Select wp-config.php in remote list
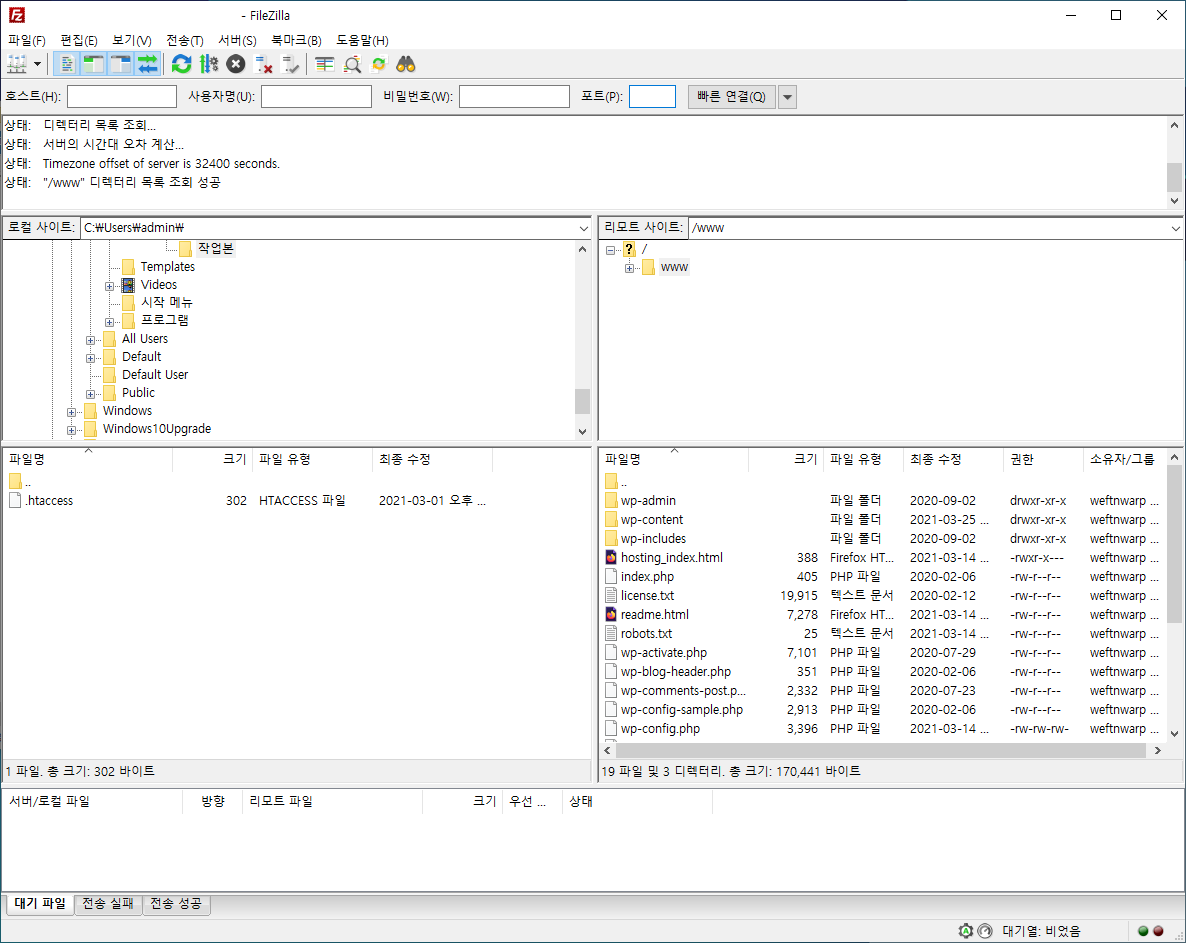The width and height of the screenshot is (1186, 943). [660, 729]
